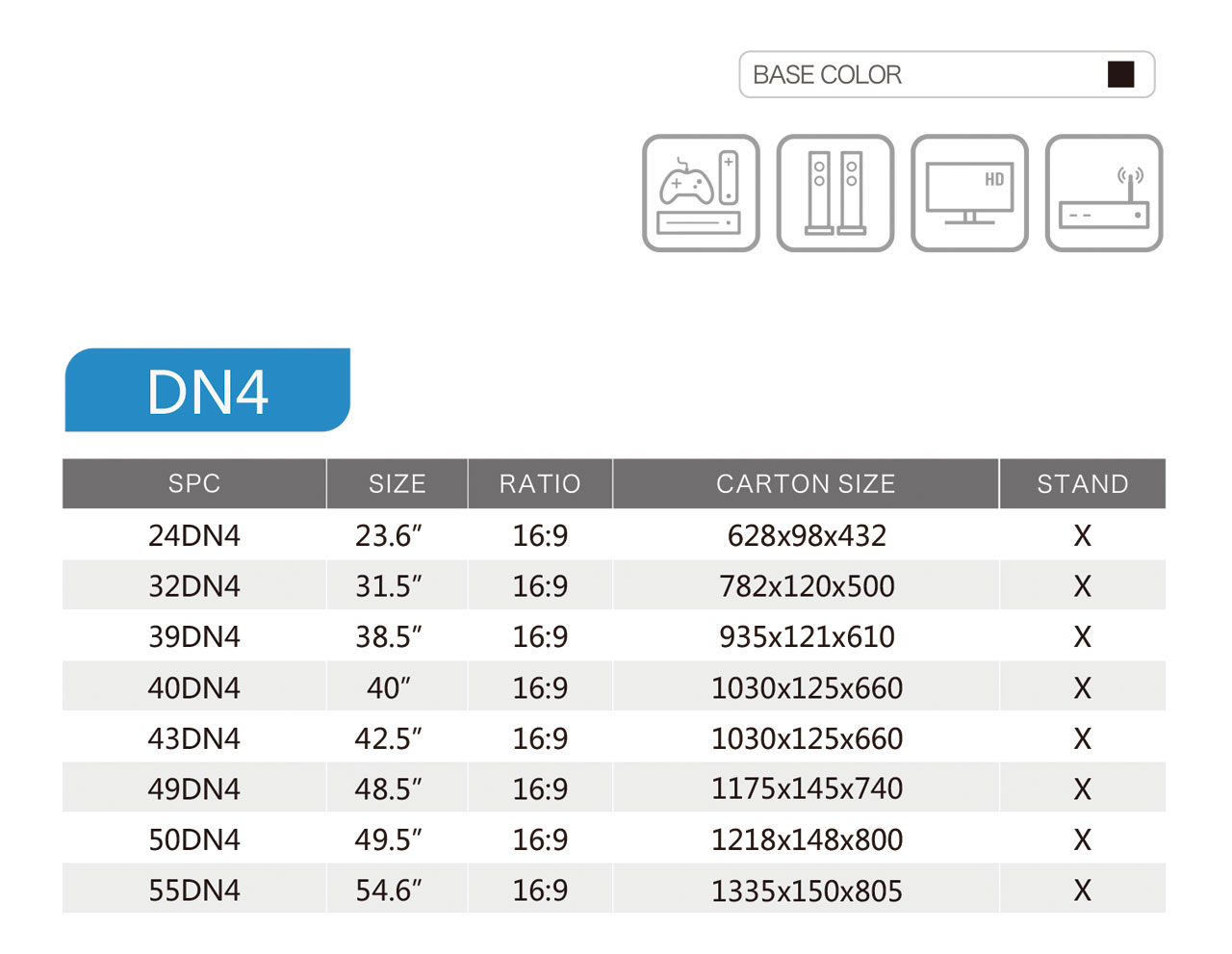Click the BASE COLOR label field

827,75
